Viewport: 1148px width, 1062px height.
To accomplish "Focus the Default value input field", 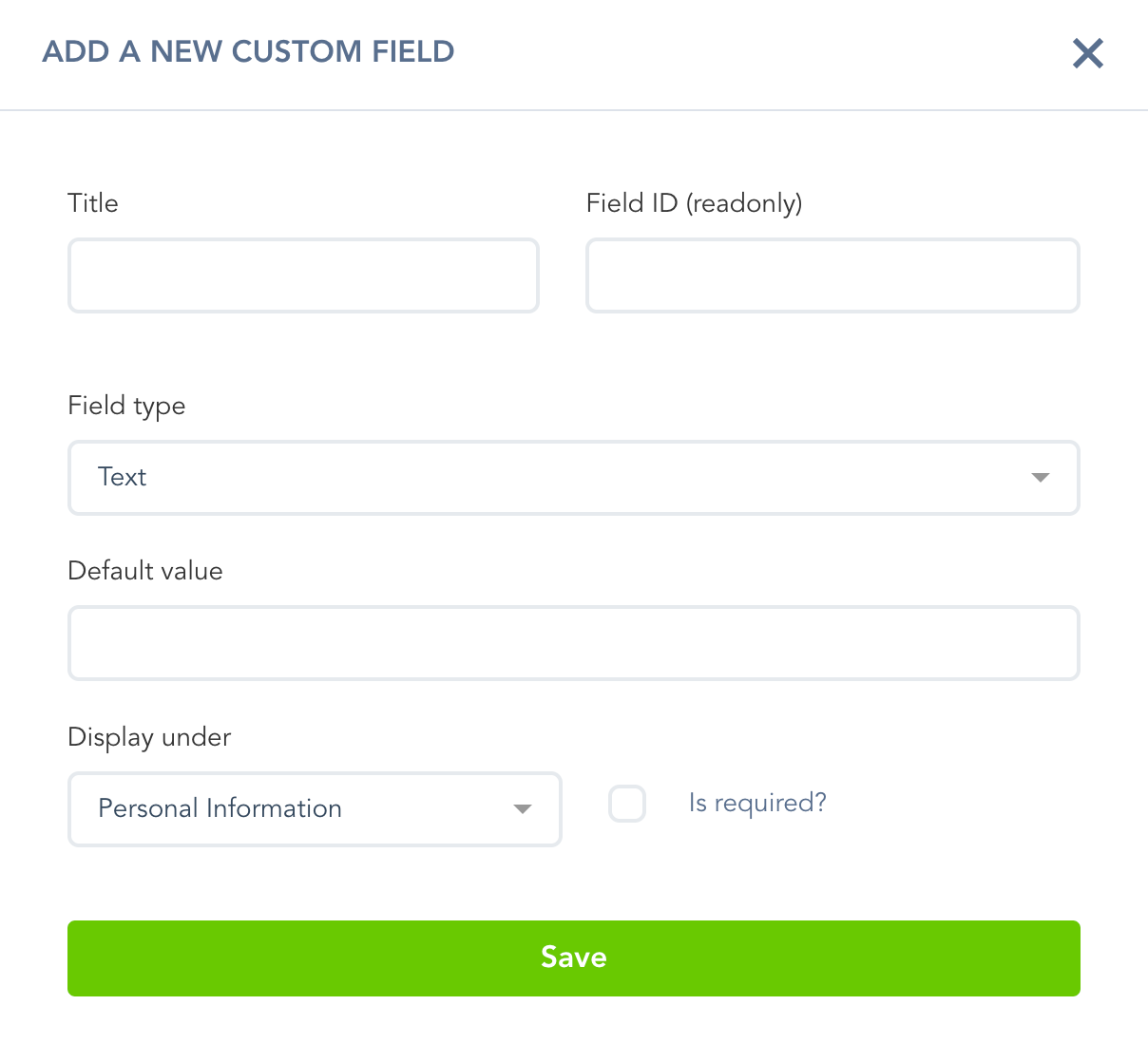I will point(574,643).
